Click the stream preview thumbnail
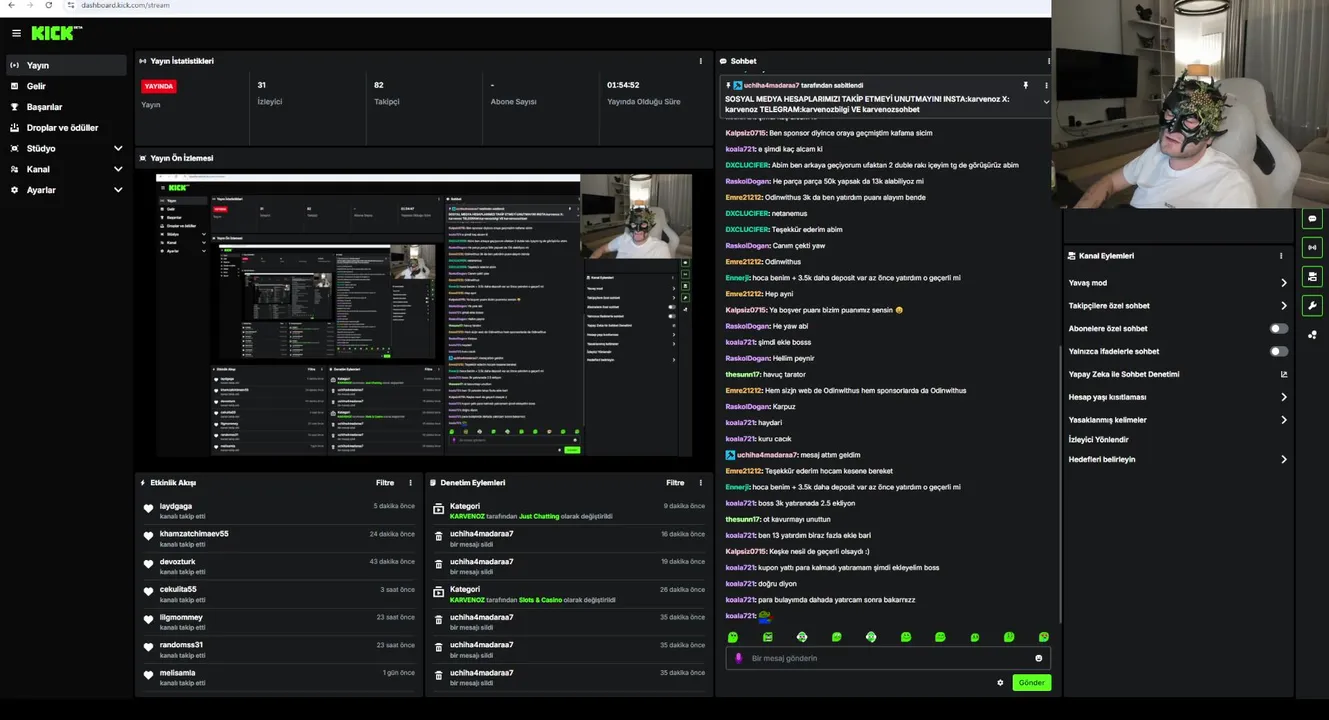This screenshot has width=1329, height=720. (x=424, y=316)
